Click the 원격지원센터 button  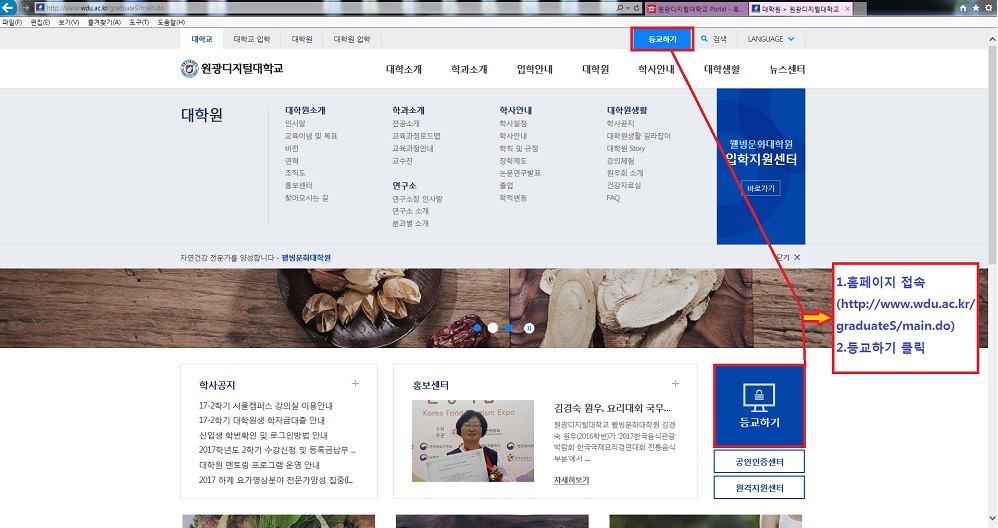point(759,488)
